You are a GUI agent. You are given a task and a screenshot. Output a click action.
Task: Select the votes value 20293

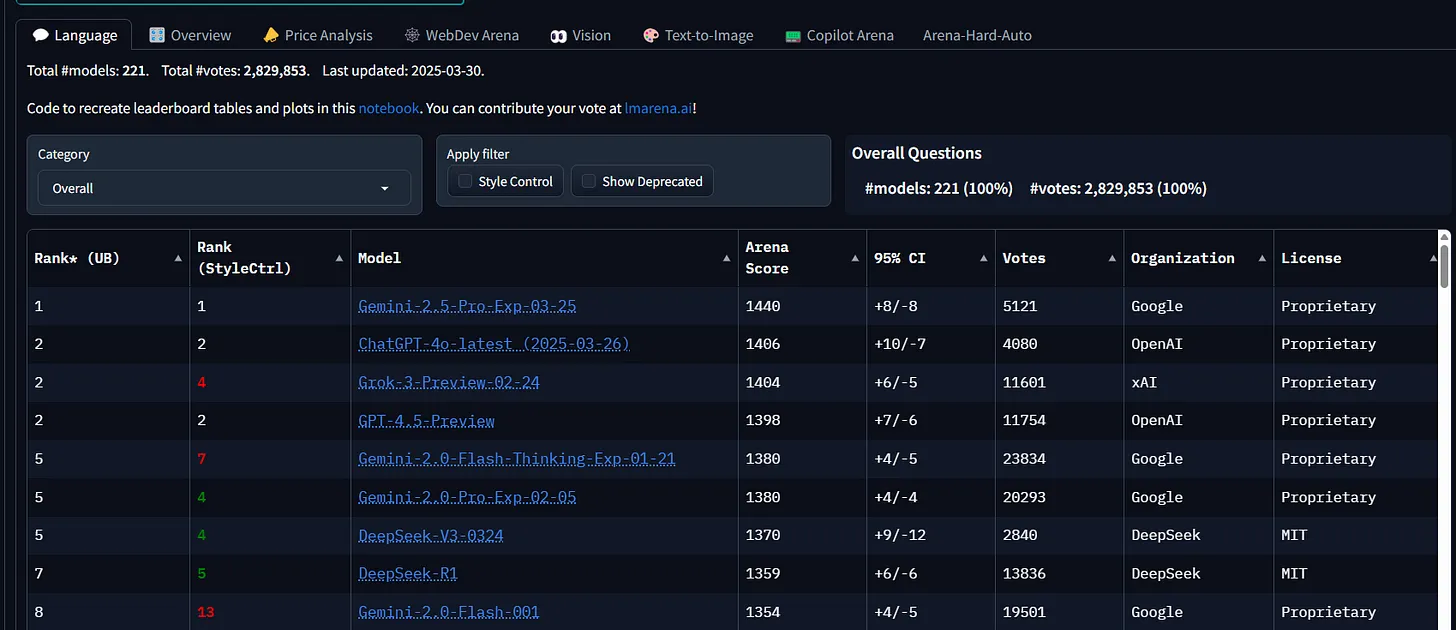1025,497
